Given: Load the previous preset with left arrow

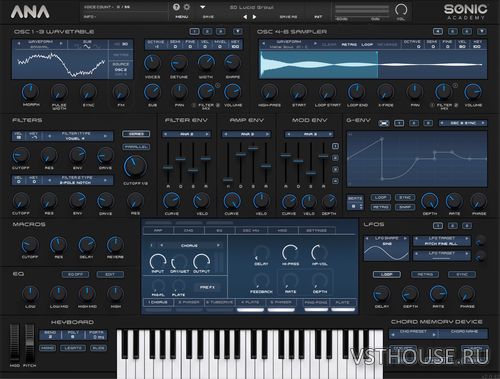Looking at the screenshot, I should [245, 17].
